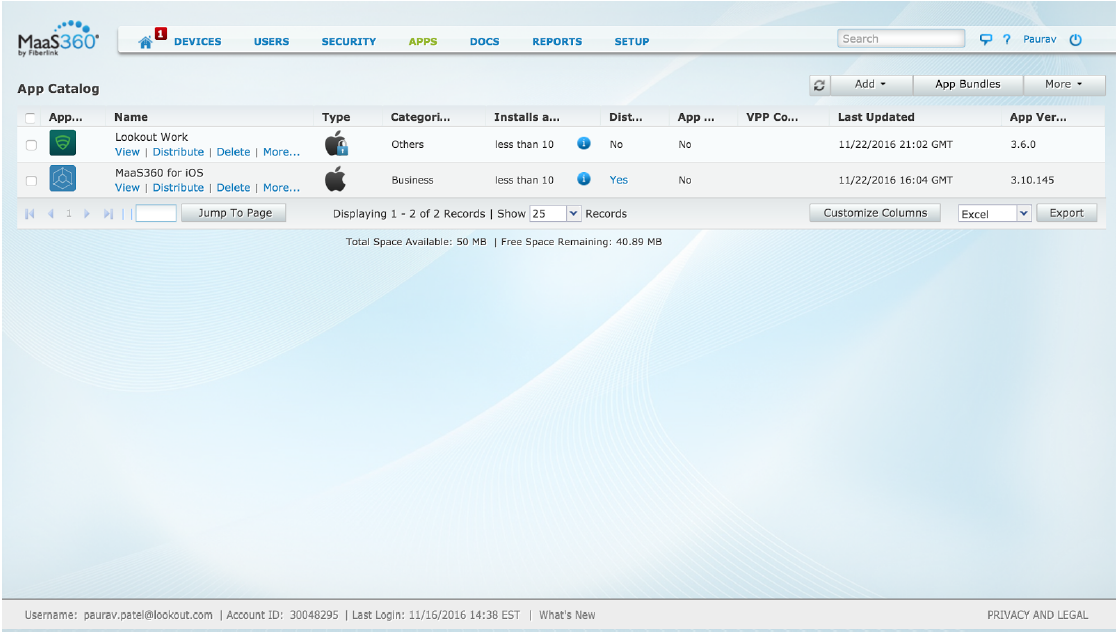The width and height of the screenshot is (1119, 634).
Task: Open the red notification badge
Action: click(x=161, y=34)
